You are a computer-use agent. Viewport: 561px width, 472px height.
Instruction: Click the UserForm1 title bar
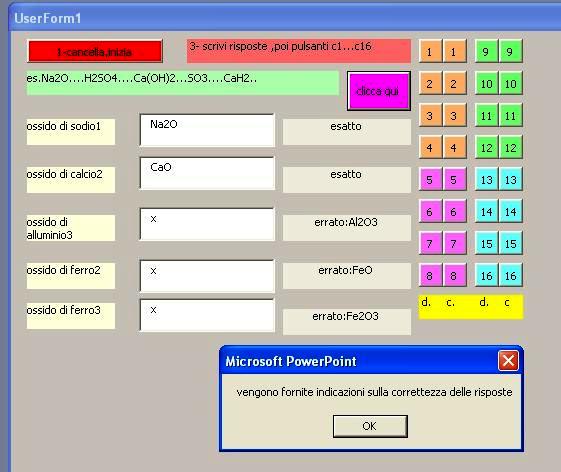[x=284, y=18]
